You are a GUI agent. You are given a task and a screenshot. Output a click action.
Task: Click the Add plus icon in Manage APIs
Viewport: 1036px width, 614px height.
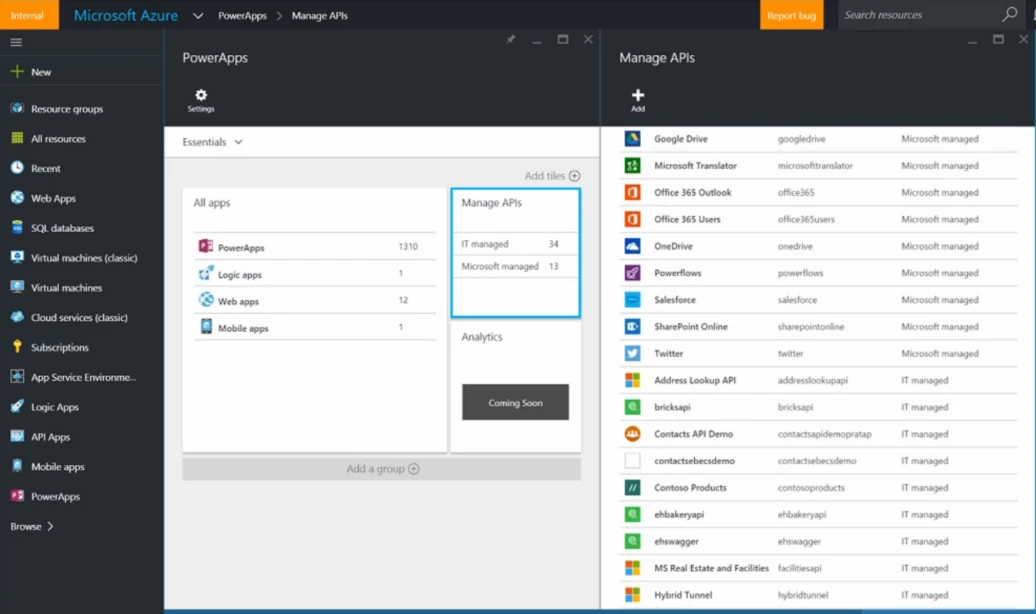(x=638, y=96)
